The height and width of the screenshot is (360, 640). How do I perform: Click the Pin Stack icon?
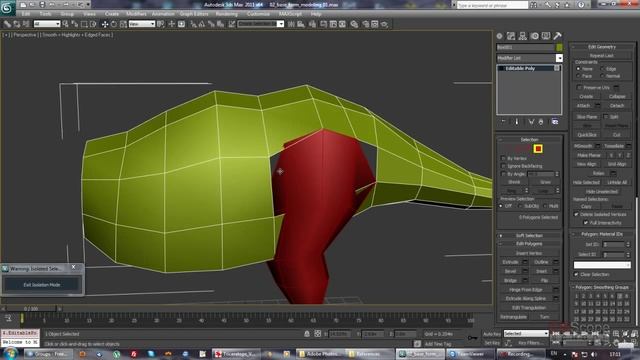504,122
